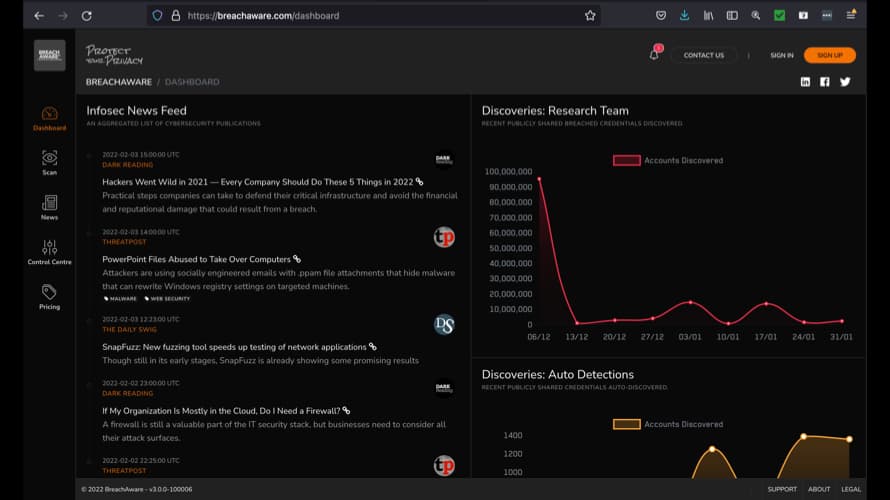Open the Twitter social icon
This screenshot has height=500, width=890.
coord(845,82)
